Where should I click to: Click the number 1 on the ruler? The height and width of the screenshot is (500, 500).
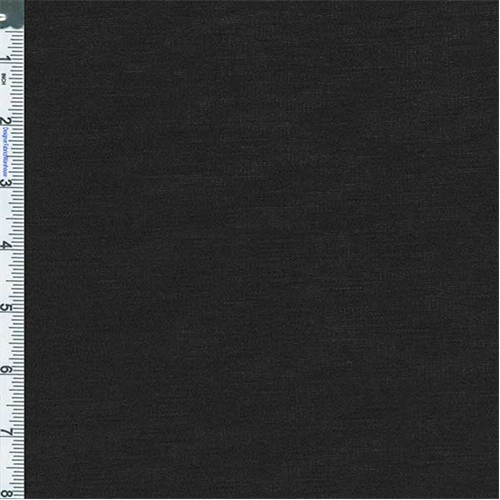pyautogui.click(x=6, y=59)
